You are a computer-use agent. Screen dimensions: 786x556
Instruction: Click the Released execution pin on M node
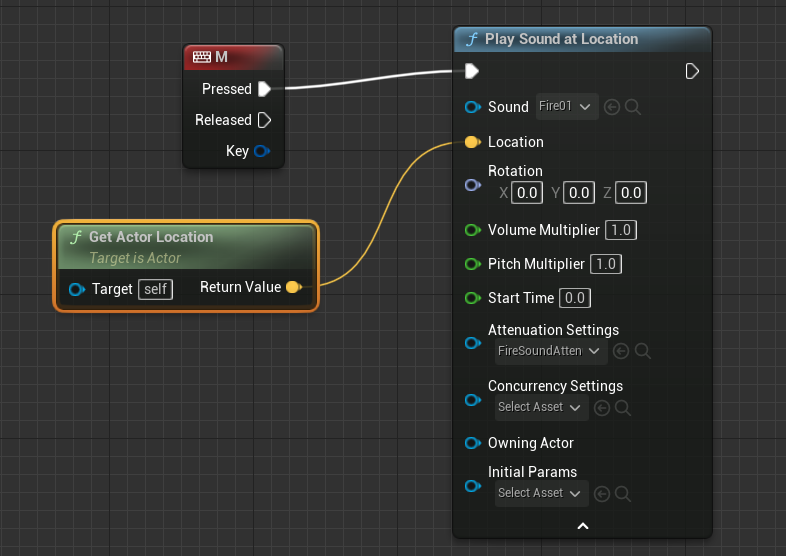coord(264,120)
